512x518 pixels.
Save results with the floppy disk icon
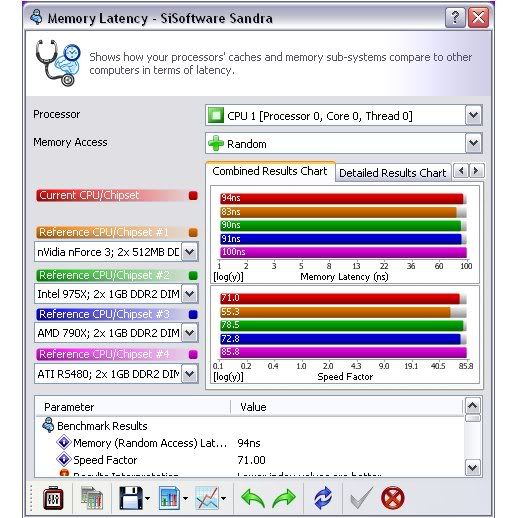point(131,498)
